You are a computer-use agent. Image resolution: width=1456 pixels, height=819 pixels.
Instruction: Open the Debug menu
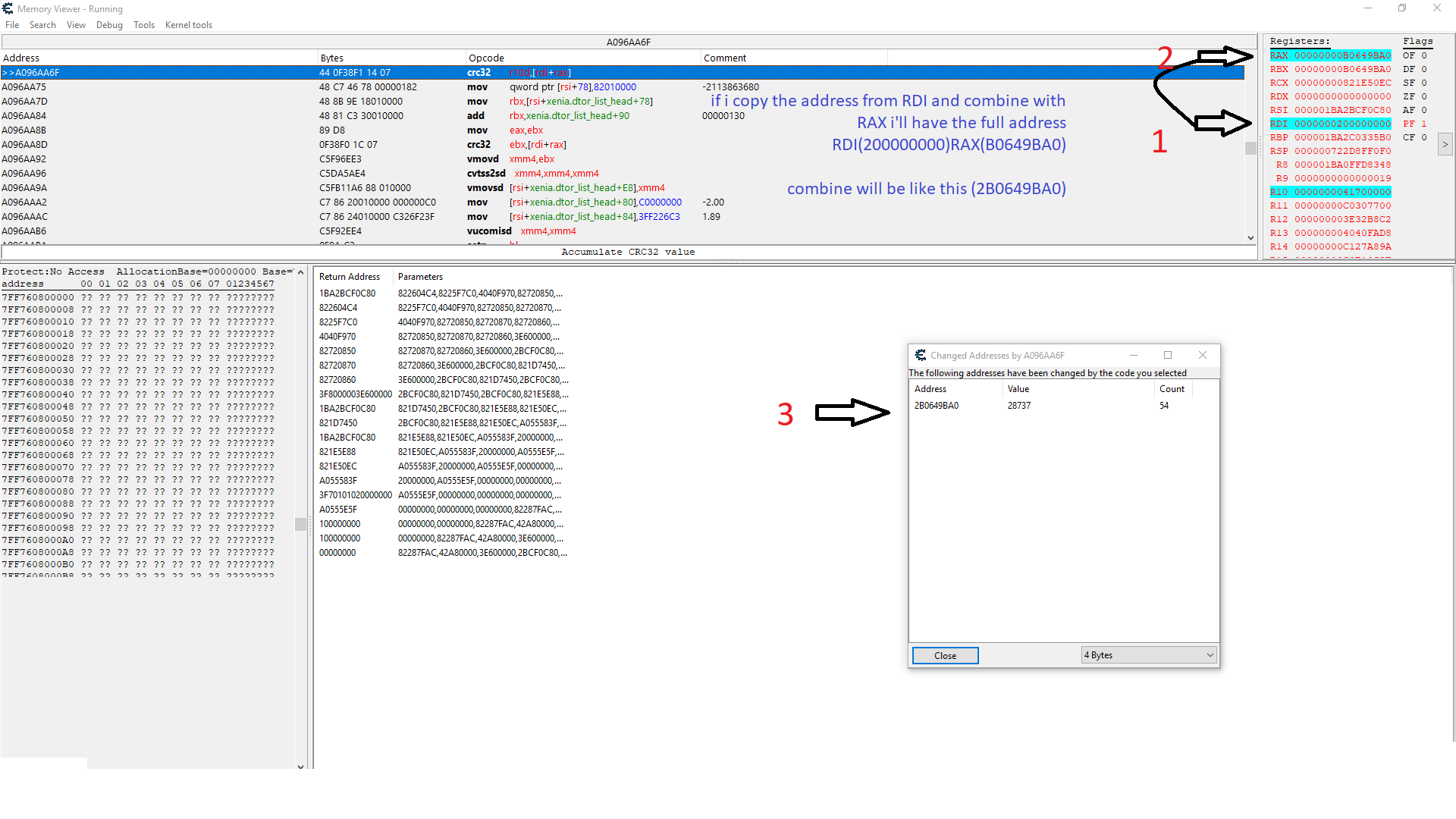pos(109,25)
